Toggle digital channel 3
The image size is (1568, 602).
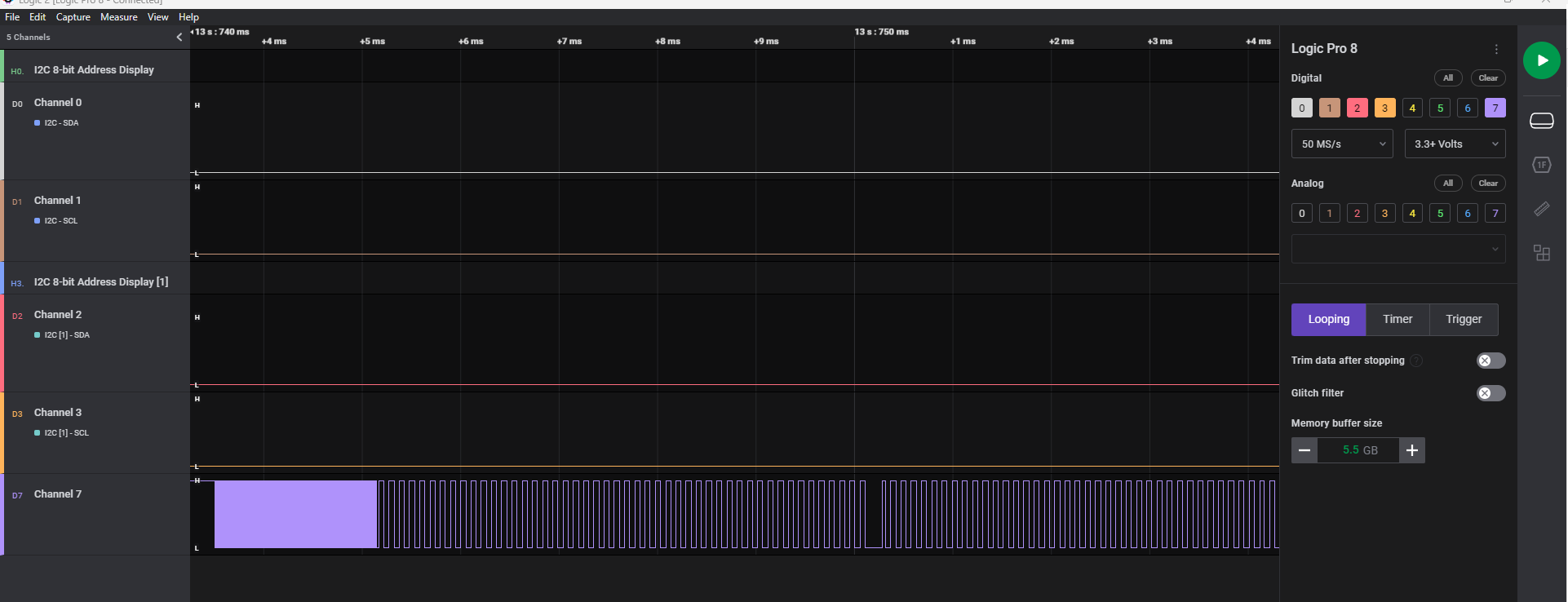pyautogui.click(x=1384, y=108)
